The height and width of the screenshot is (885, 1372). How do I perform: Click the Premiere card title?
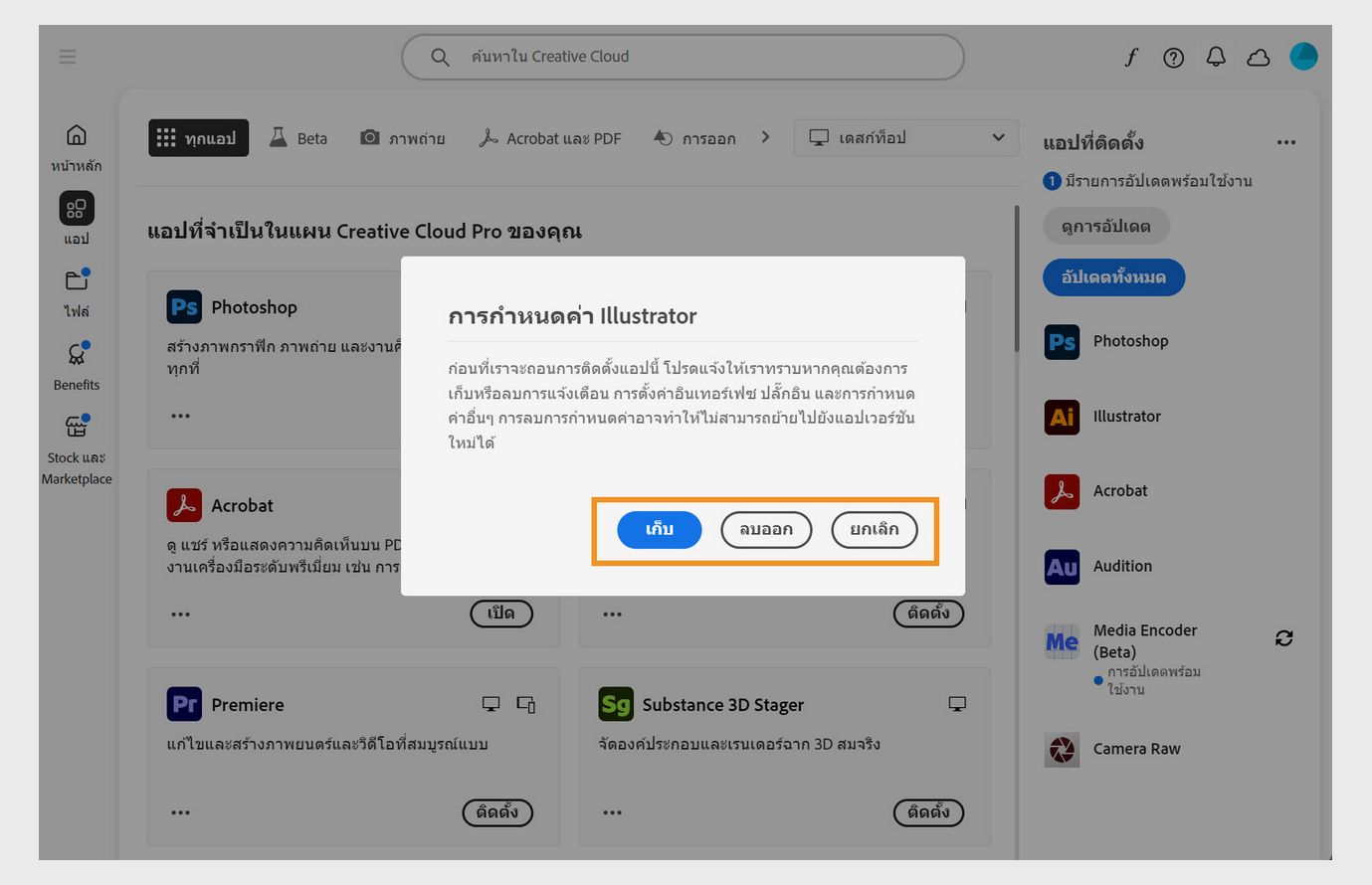pos(248,705)
